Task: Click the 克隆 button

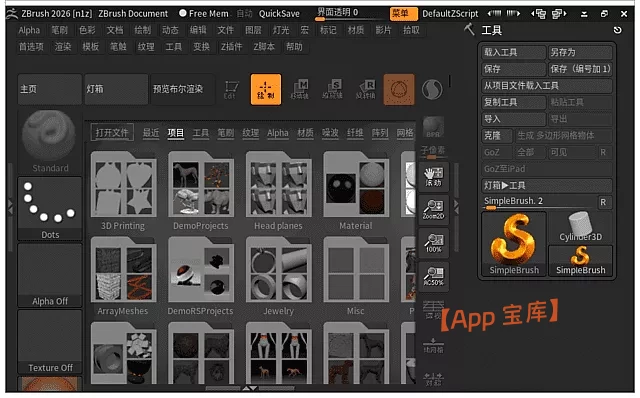Action: click(497, 136)
